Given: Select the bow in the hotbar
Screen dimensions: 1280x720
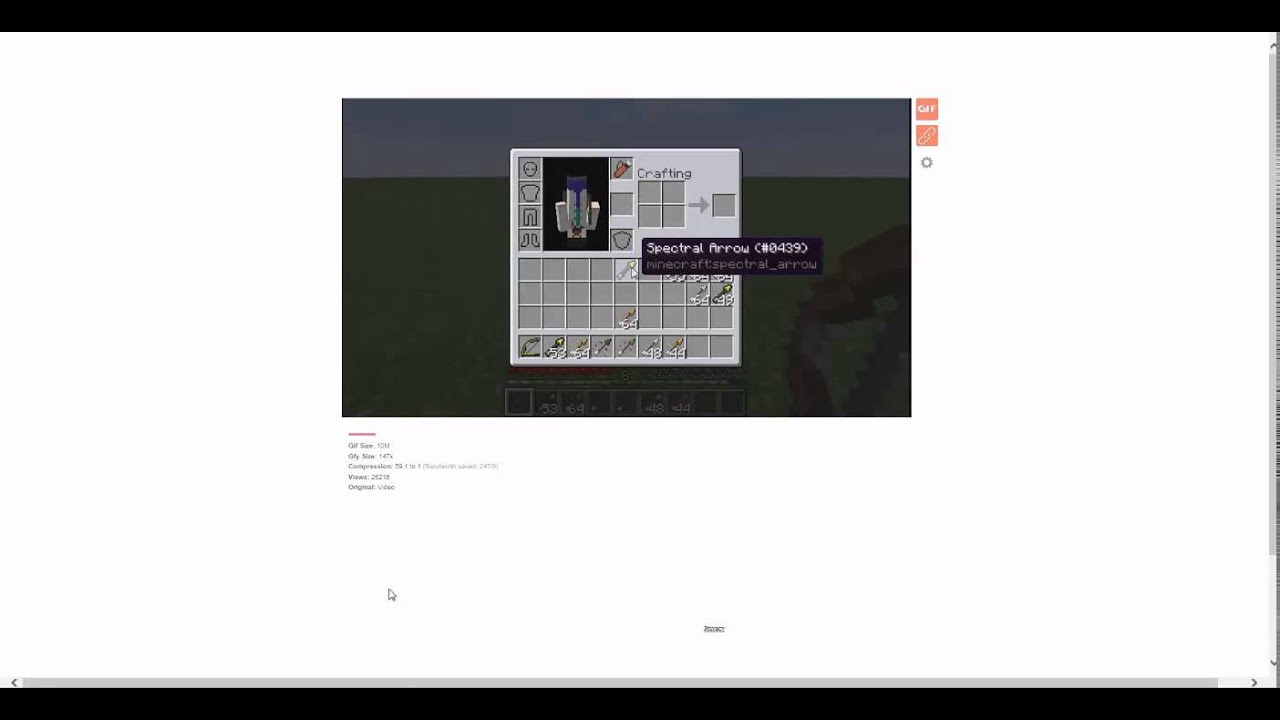Looking at the screenshot, I should click(530, 347).
